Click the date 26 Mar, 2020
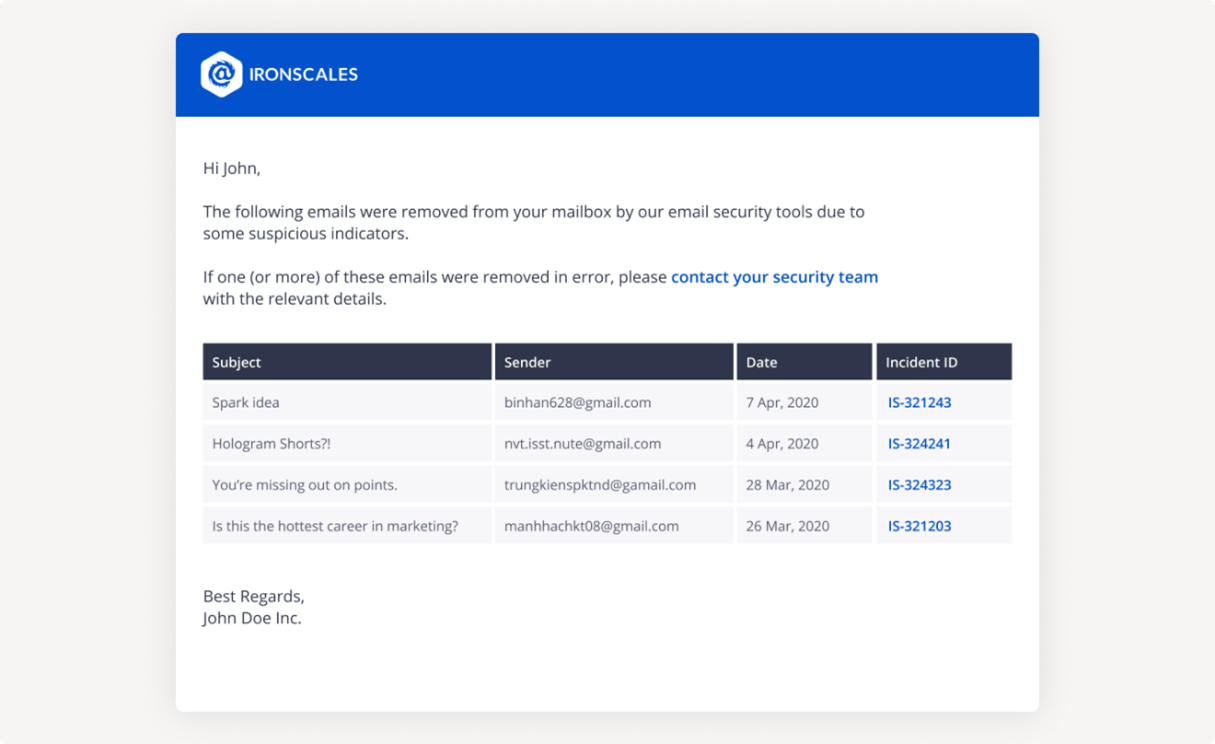This screenshot has height=744, width=1215. click(787, 526)
